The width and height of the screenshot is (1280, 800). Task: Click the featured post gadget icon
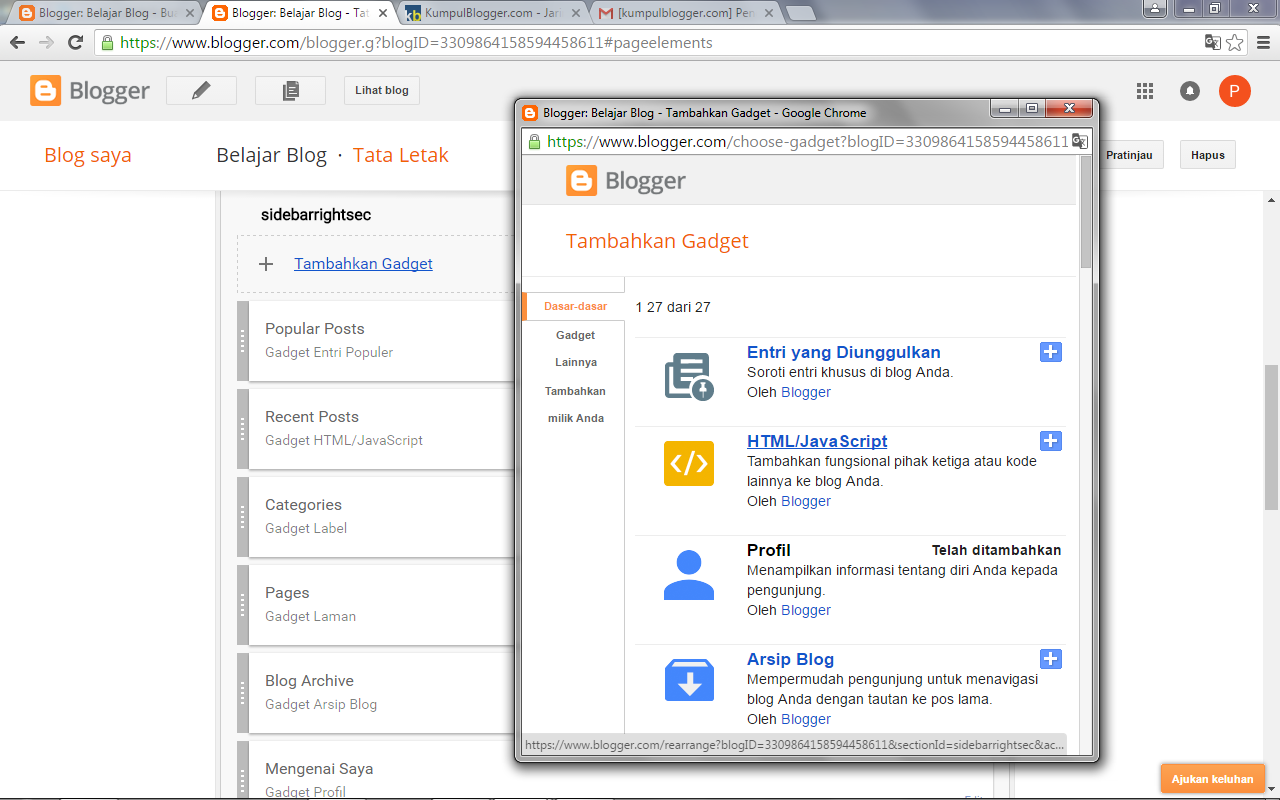689,377
